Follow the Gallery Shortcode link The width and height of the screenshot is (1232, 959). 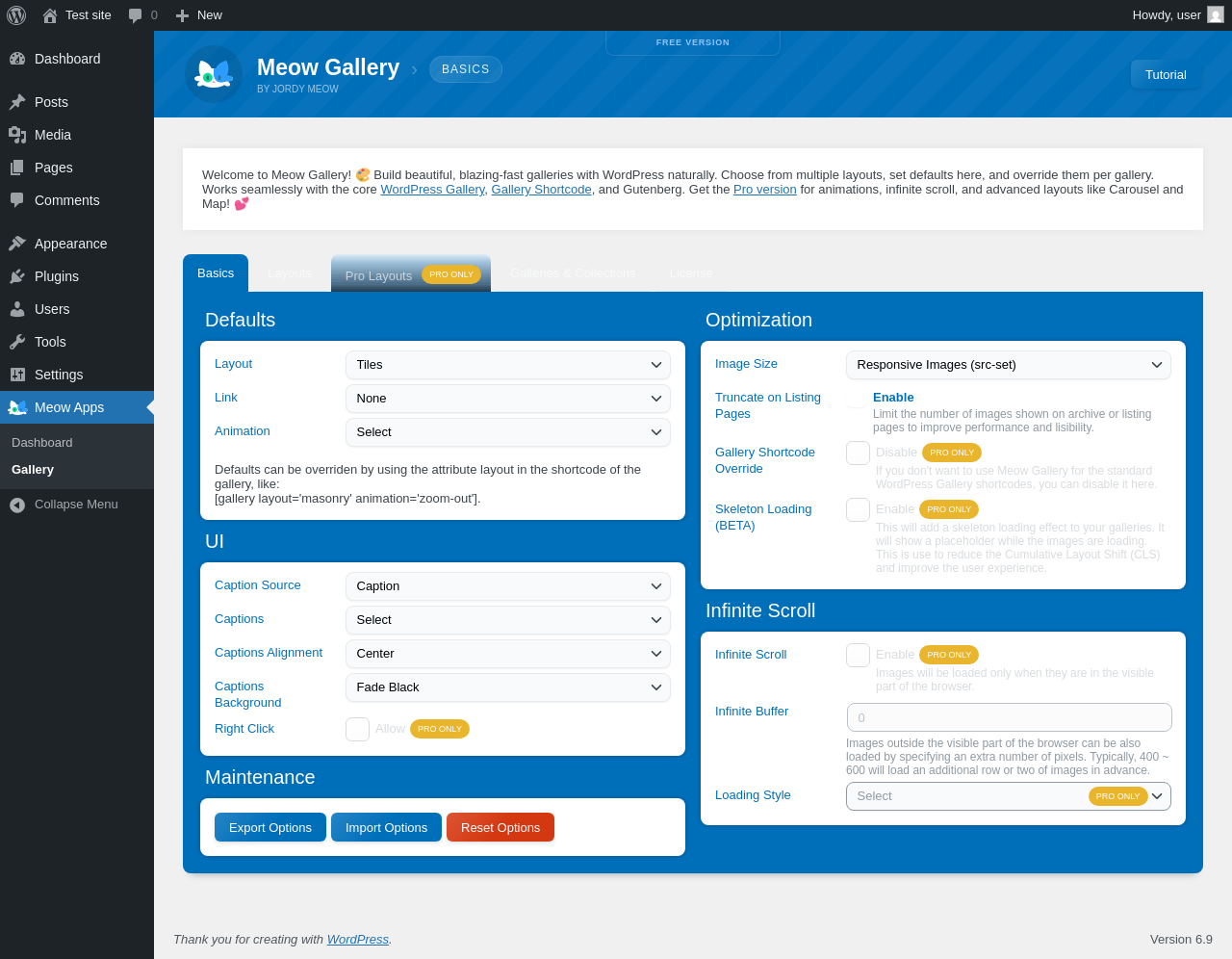pyautogui.click(x=541, y=190)
